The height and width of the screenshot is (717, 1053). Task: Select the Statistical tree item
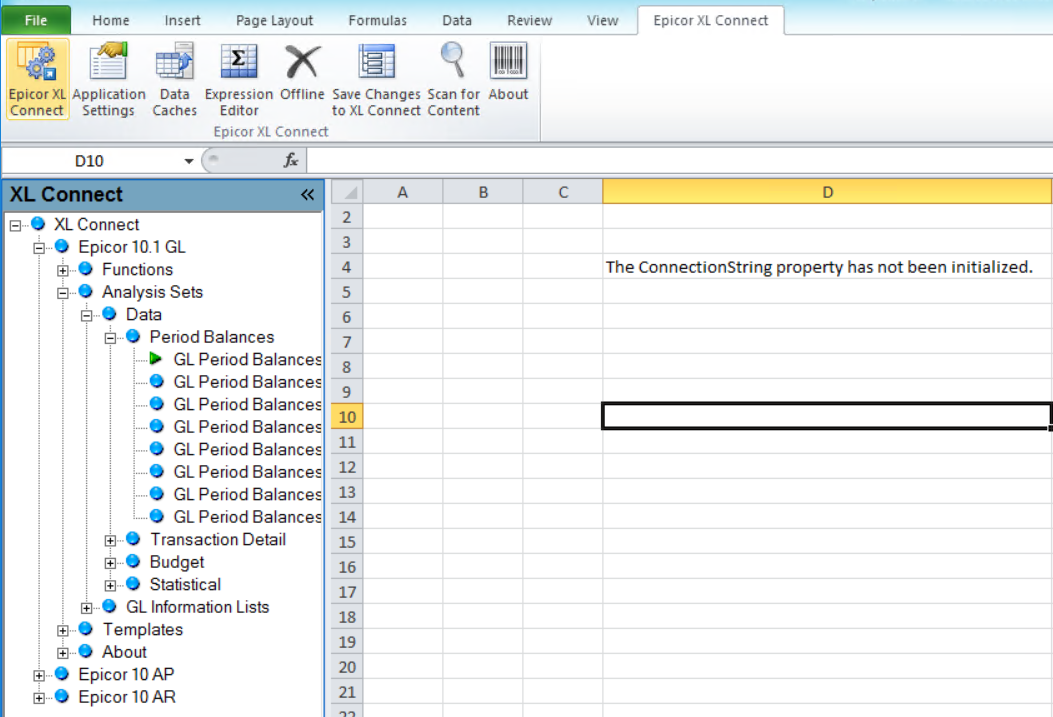pyautogui.click(x=185, y=584)
